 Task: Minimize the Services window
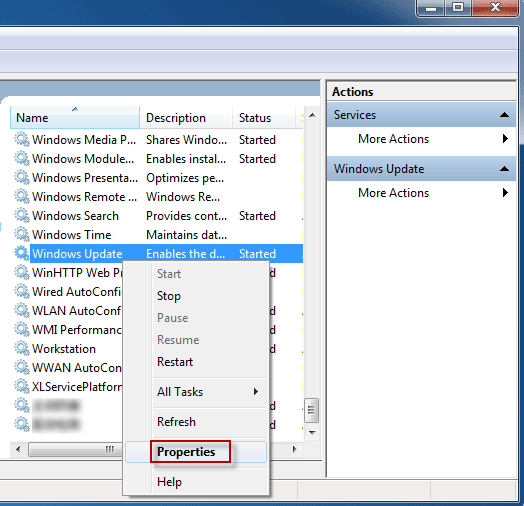point(431,7)
